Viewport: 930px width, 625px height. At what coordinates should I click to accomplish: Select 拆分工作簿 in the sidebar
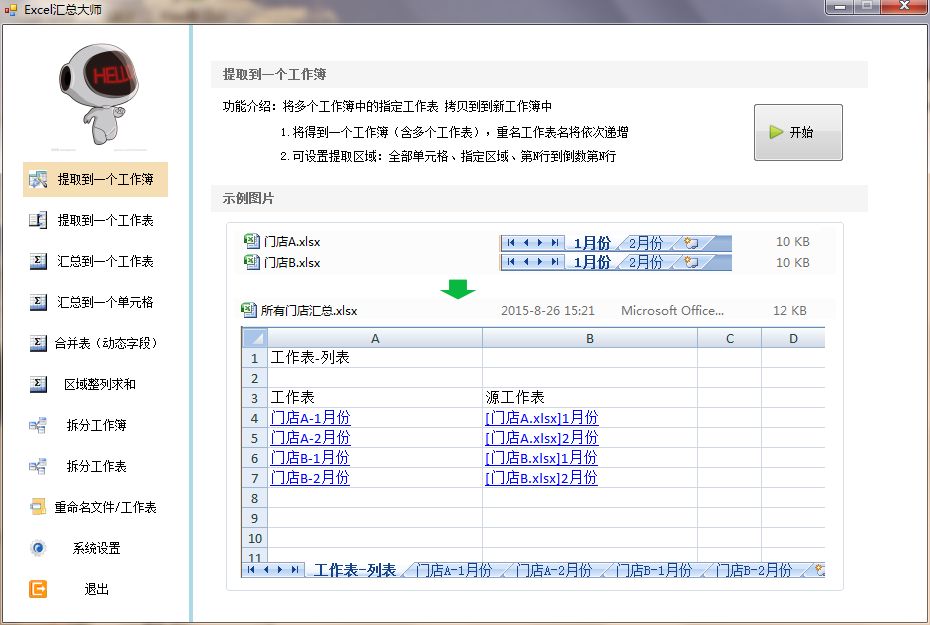[x=95, y=425]
